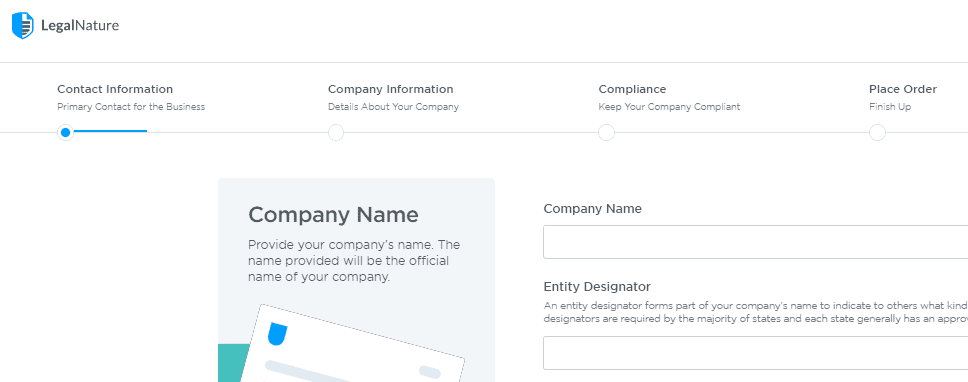The width and height of the screenshot is (968, 382).
Task: Go to the Company Information step label
Action: tap(390, 89)
